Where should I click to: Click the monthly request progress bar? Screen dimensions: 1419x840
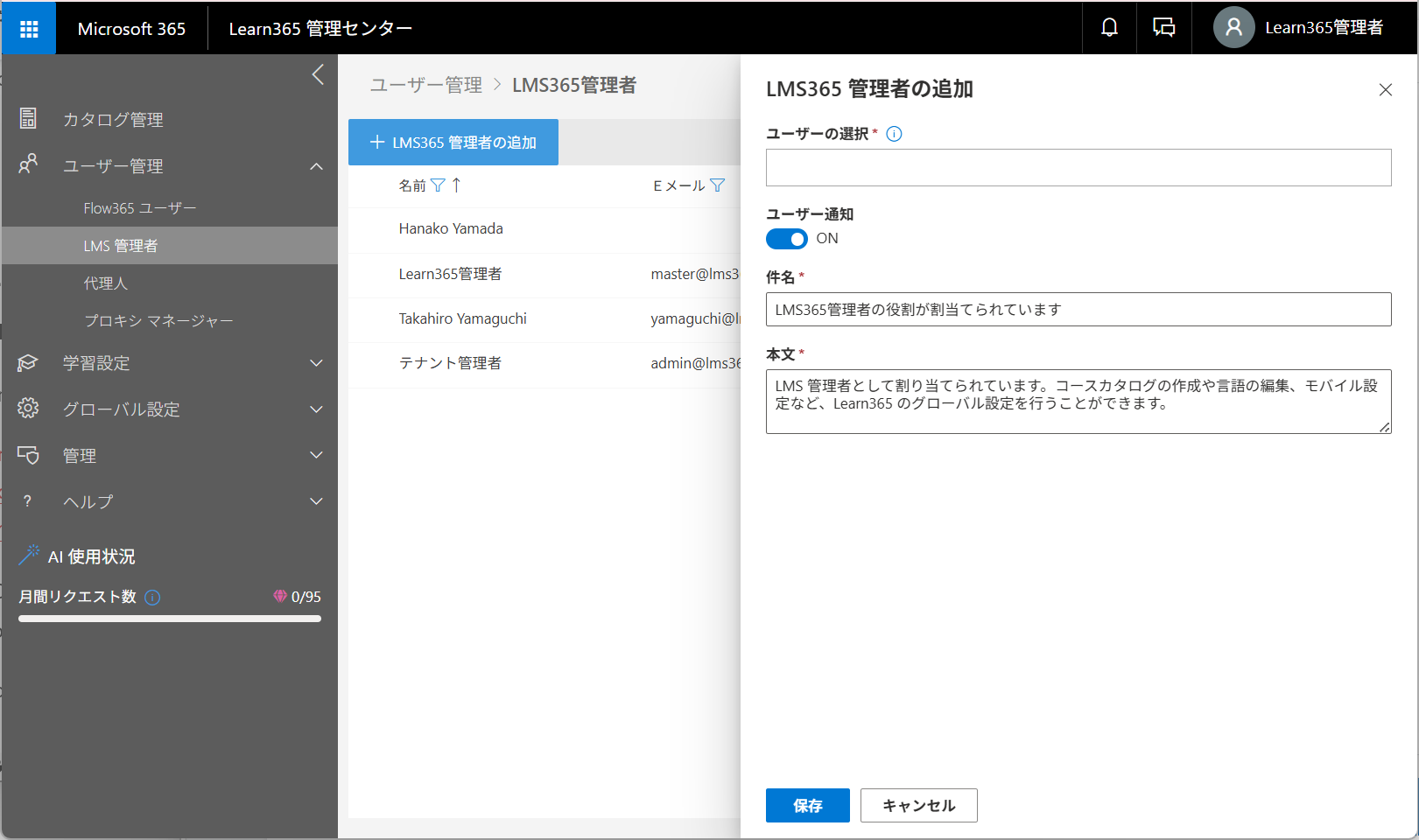[x=170, y=619]
